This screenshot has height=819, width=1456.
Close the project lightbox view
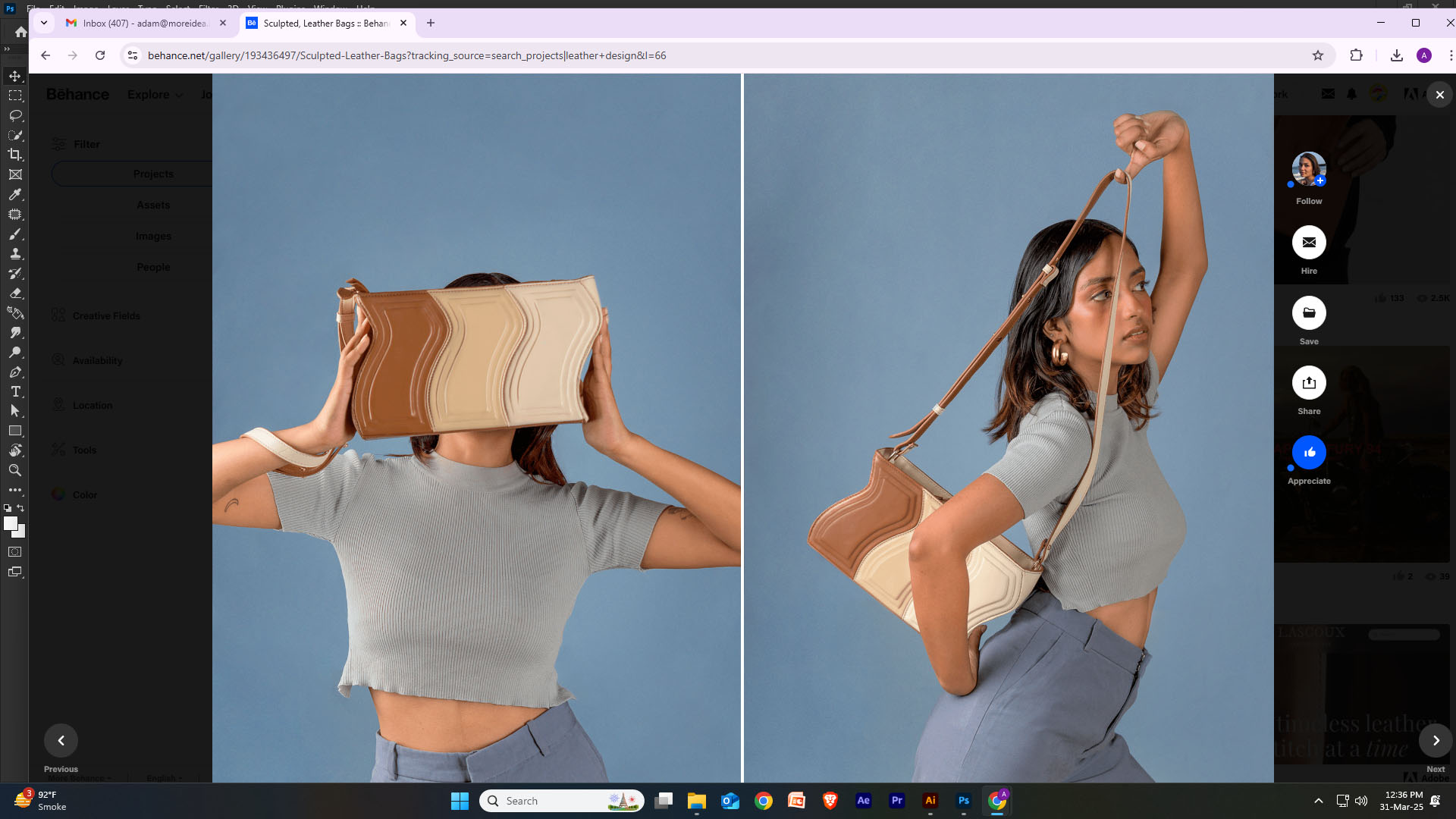pyautogui.click(x=1439, y=95)
